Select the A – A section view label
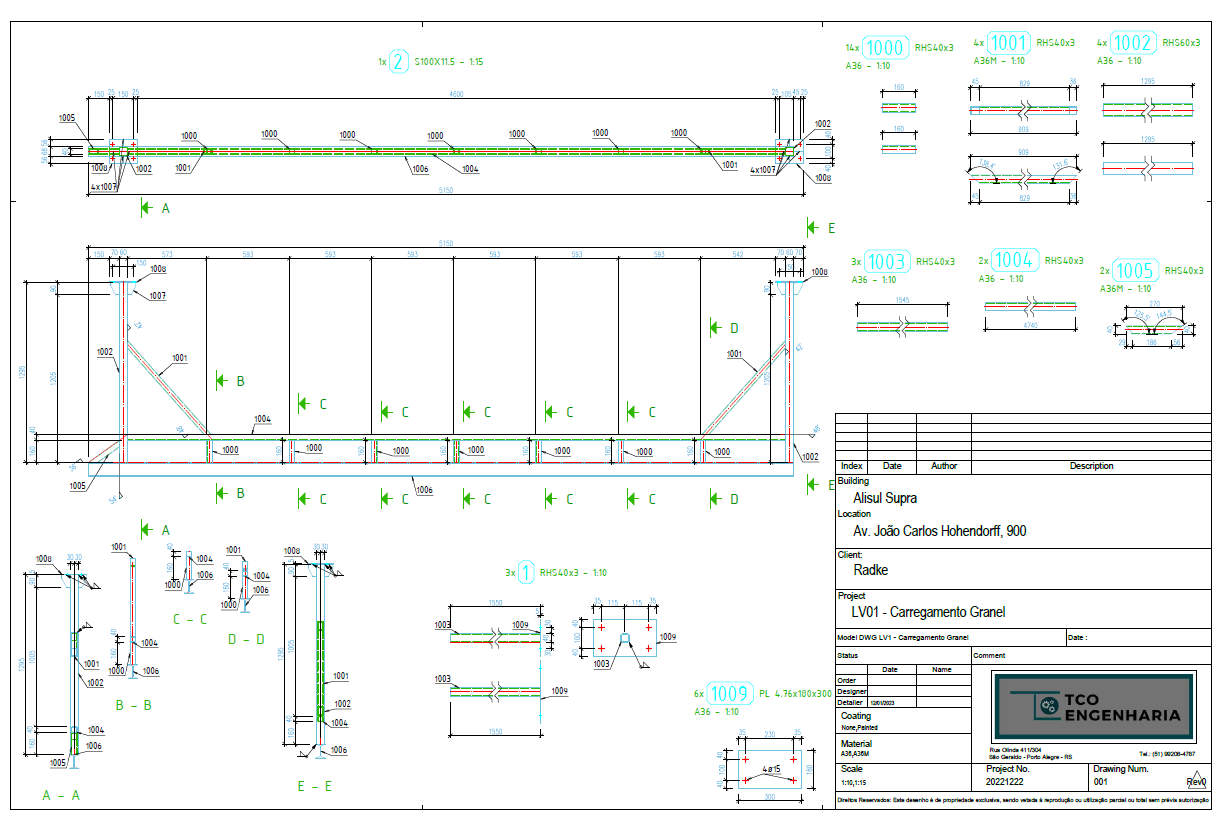The height and width of the screenshot is (817, 1219). click(61, 795)
